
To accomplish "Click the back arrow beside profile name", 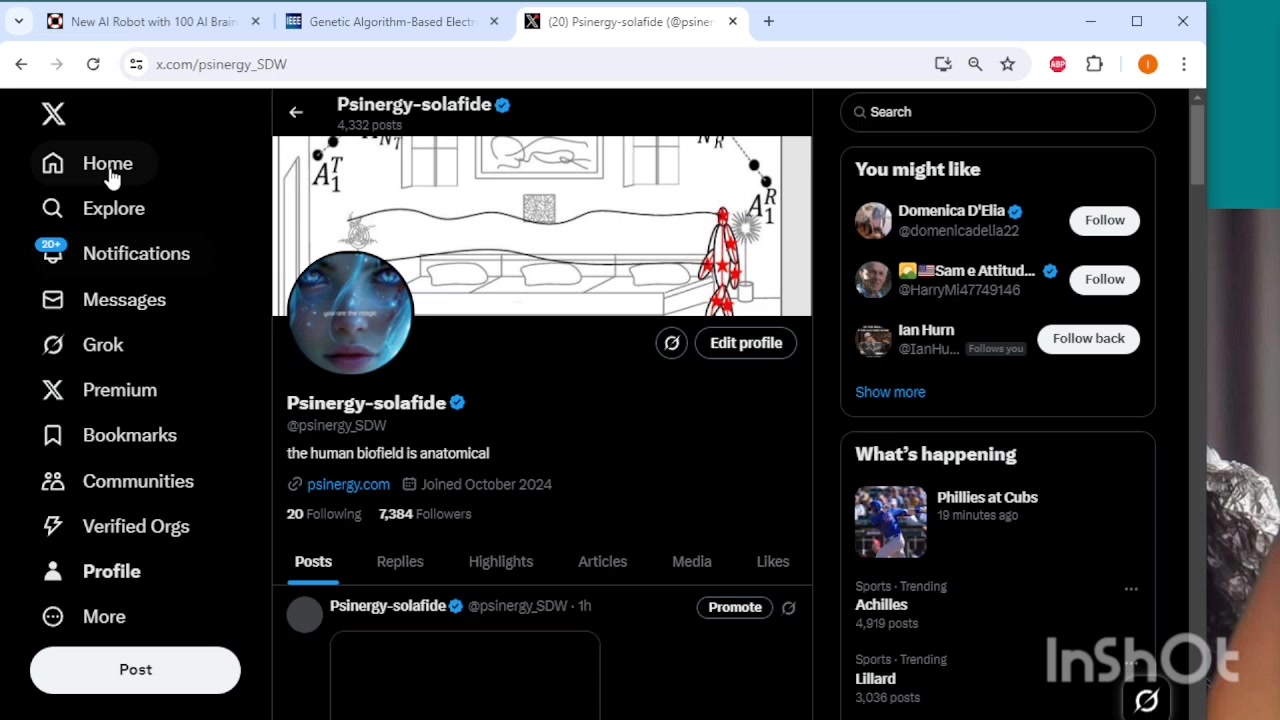I will [x=296, y=113].
